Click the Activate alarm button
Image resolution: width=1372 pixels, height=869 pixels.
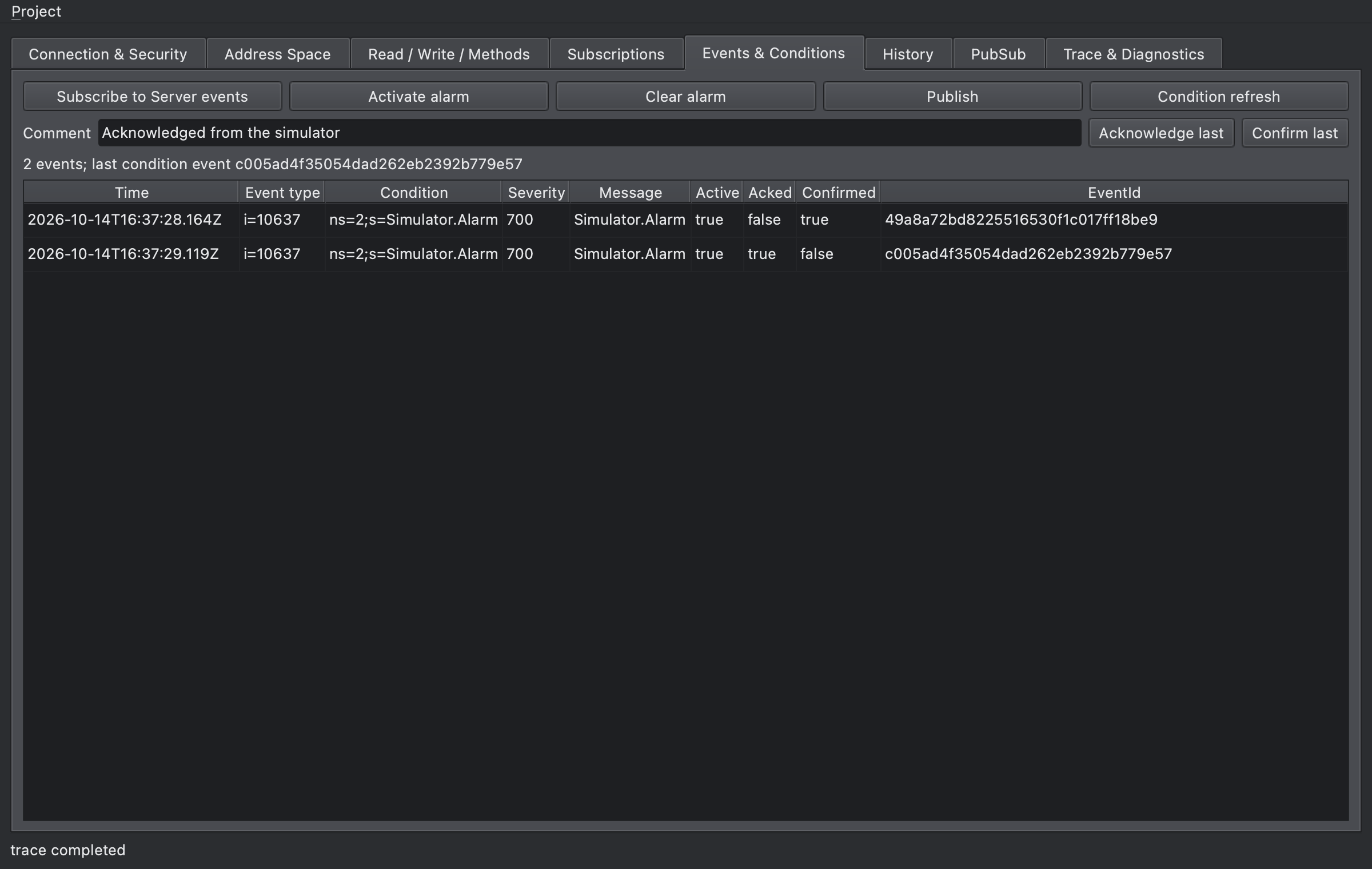tap(418, 97)
